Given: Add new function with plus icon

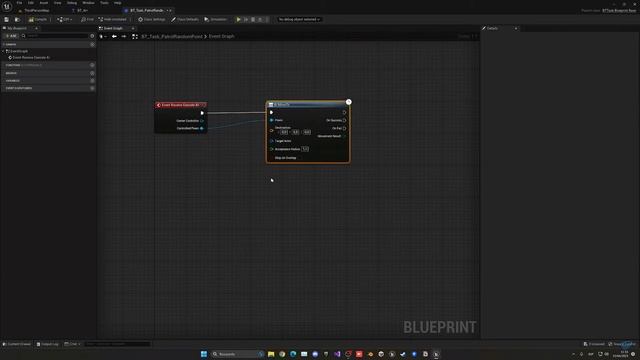Looking at the screenshot, I should pyautogui.click(x=92, y=65).
